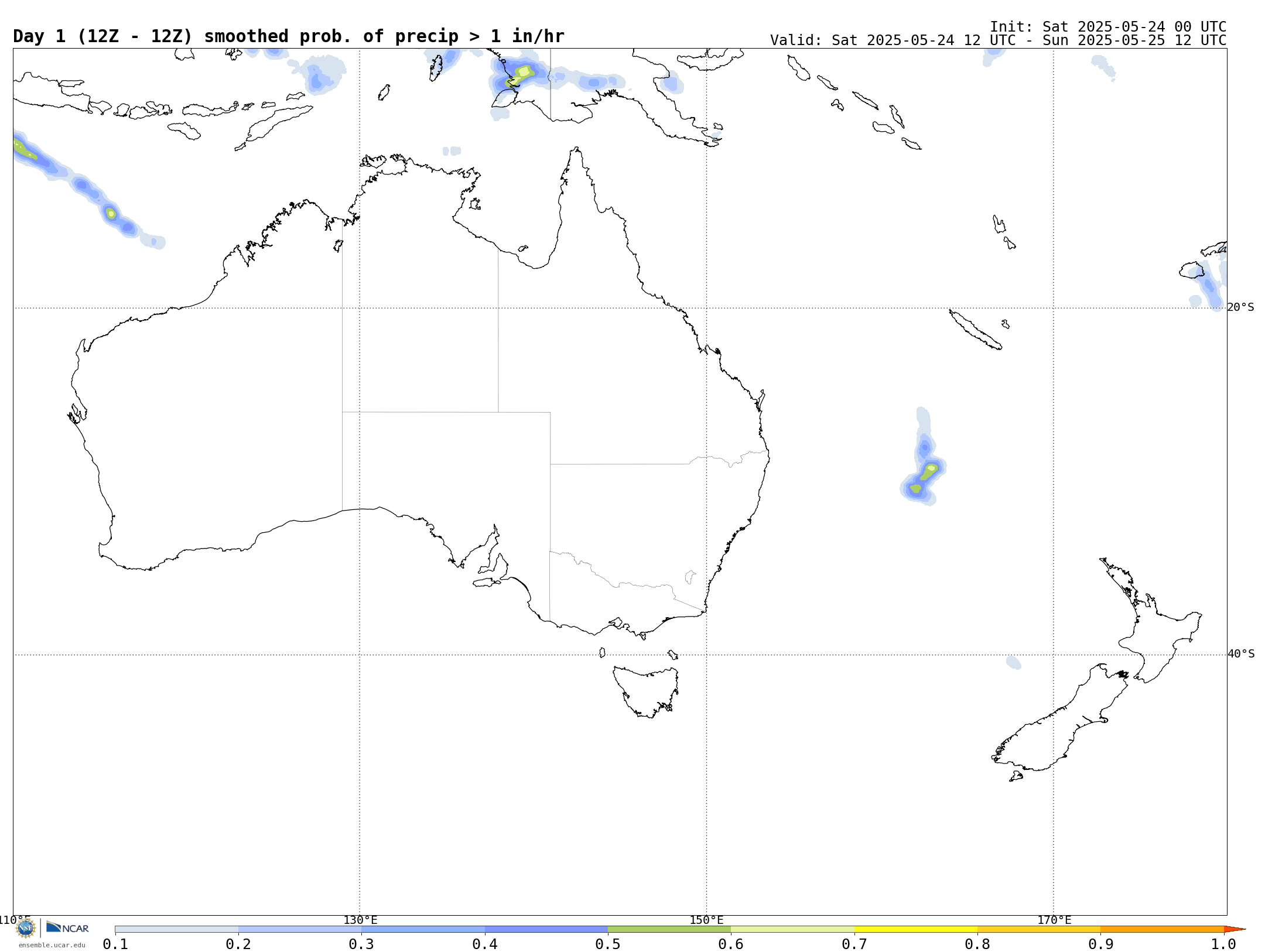The width and height of the screenshot is (1265, 952).
Task: Pick the 0.6–0.7 pale yellow-green colorbar segment
Action: [792, 929]
